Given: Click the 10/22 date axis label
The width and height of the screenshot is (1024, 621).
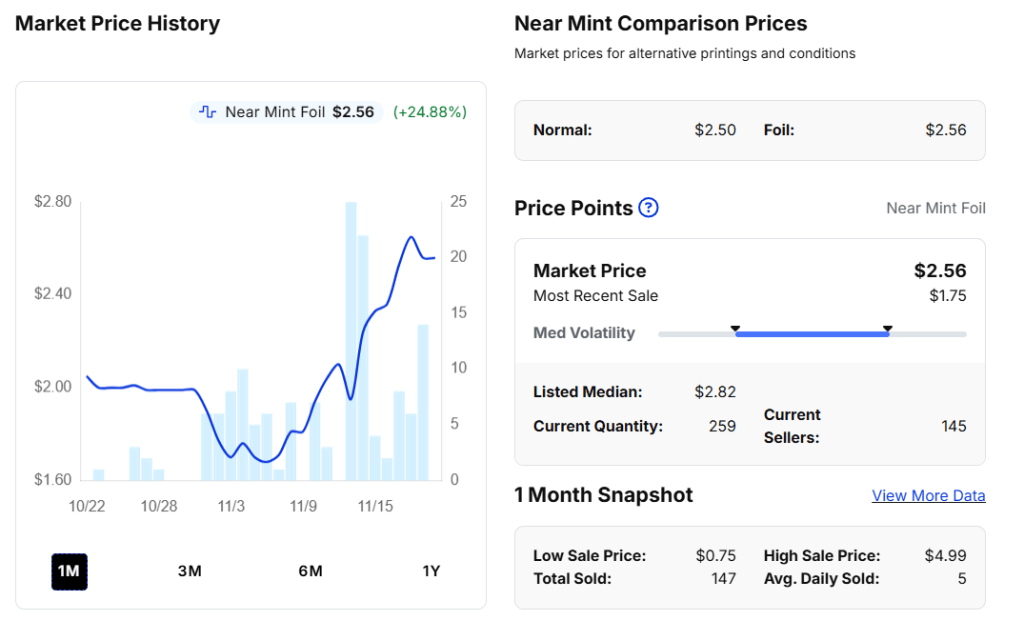Looking at the screenshot, I should tap(87, 506).
